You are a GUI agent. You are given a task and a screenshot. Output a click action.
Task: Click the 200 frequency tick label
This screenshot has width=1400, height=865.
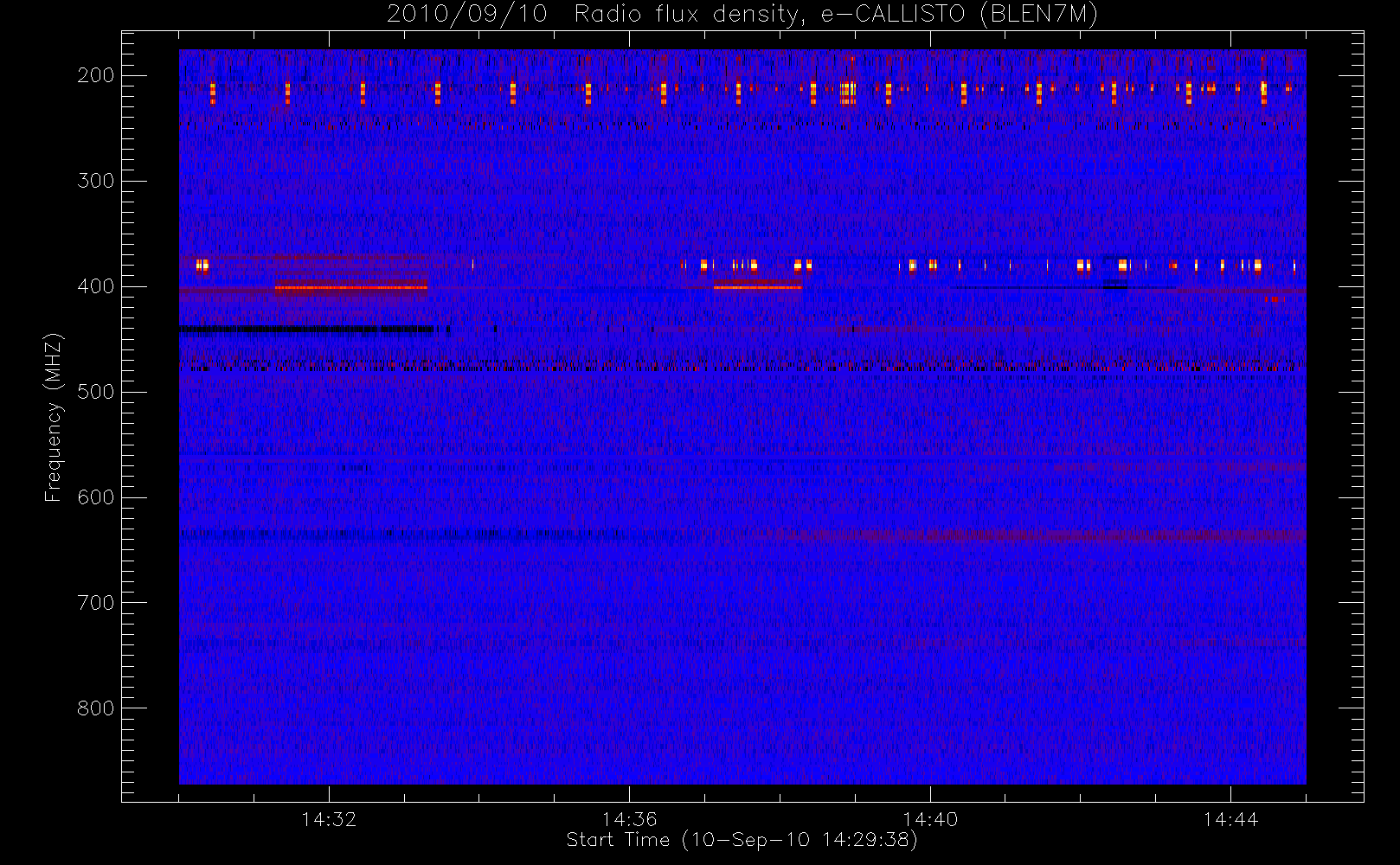pos(96,75)
